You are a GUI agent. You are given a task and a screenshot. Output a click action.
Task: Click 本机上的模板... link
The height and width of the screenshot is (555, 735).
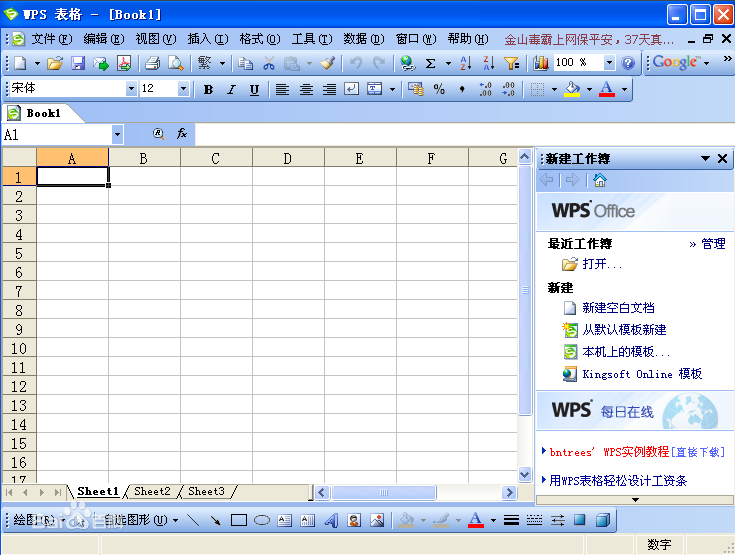tap(626, 352)
